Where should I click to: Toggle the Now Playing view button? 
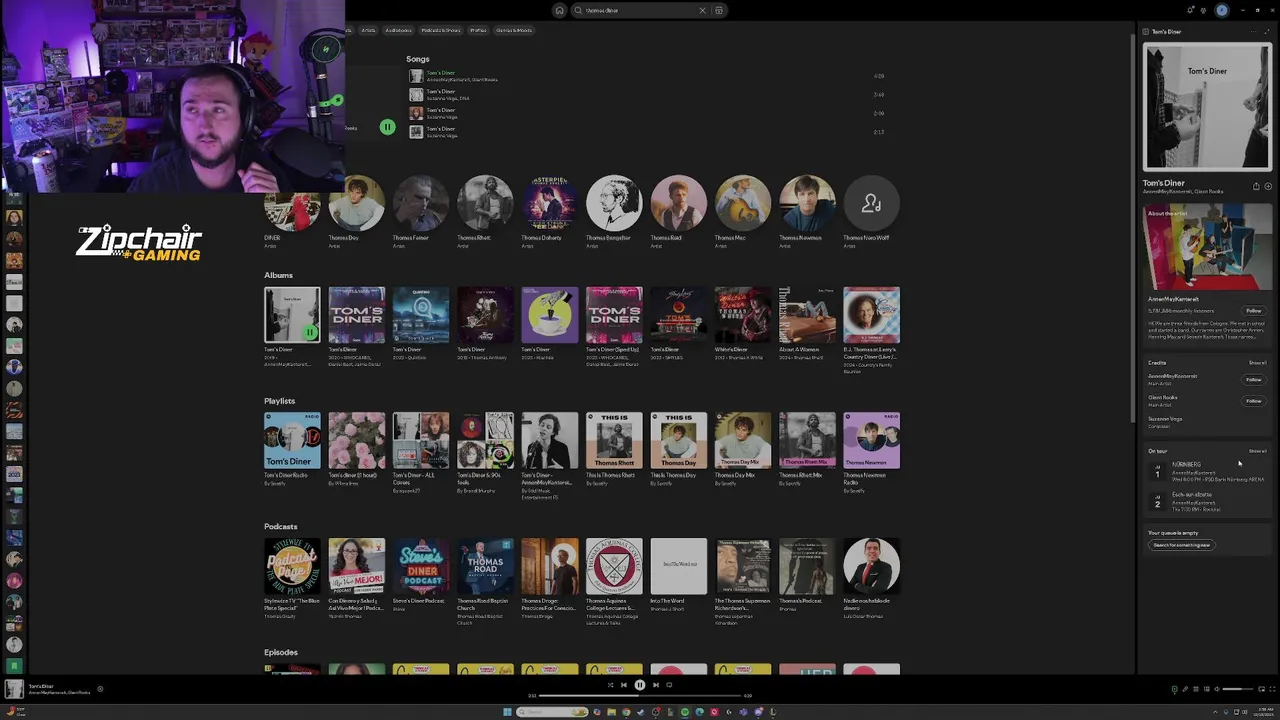pos(1175,689)
